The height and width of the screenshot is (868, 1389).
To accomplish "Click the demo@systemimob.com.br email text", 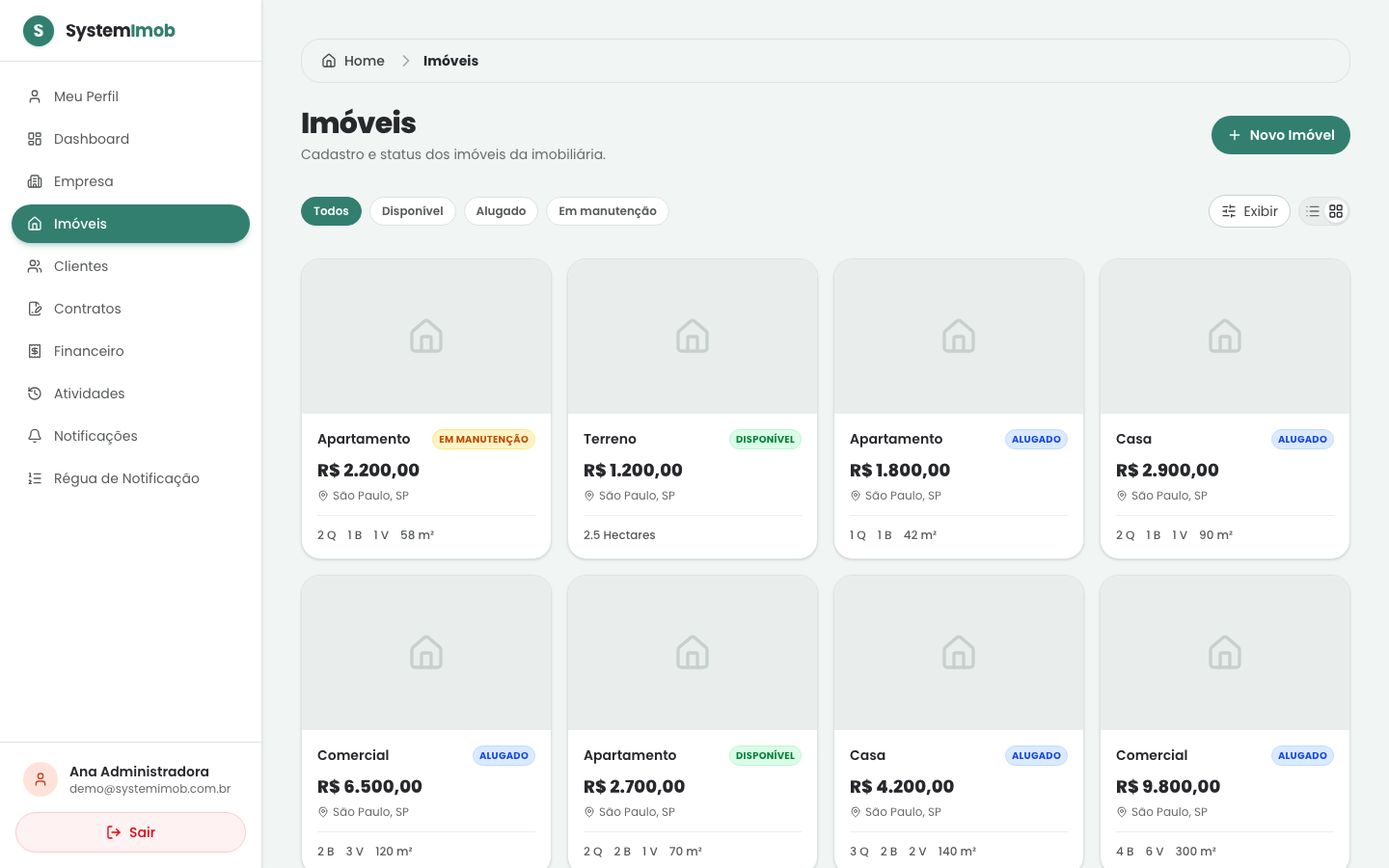I will tap(150, 789).
